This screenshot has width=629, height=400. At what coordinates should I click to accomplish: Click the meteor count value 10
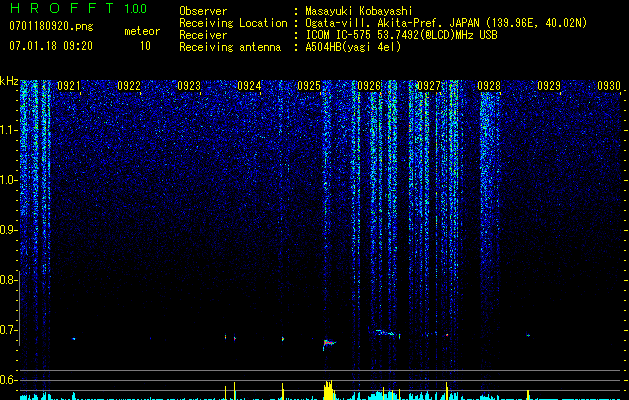145,46
